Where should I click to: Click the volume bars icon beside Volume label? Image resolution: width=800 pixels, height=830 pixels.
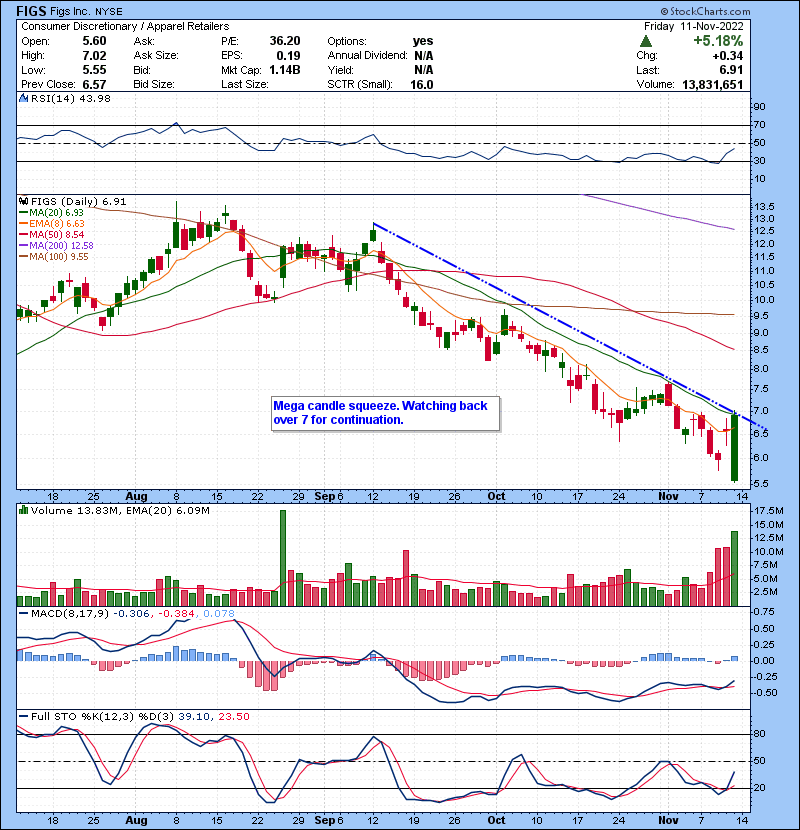tap(23, 510)
